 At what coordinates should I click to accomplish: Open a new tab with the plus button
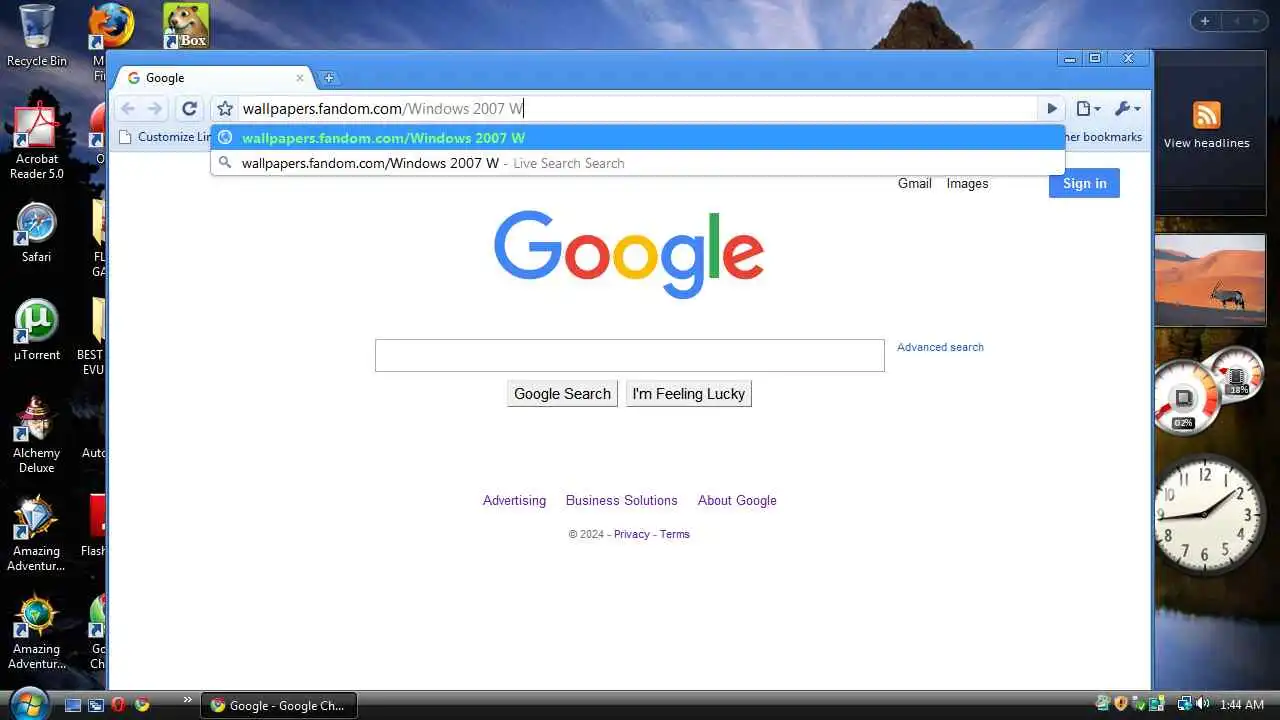click(328, 78)
